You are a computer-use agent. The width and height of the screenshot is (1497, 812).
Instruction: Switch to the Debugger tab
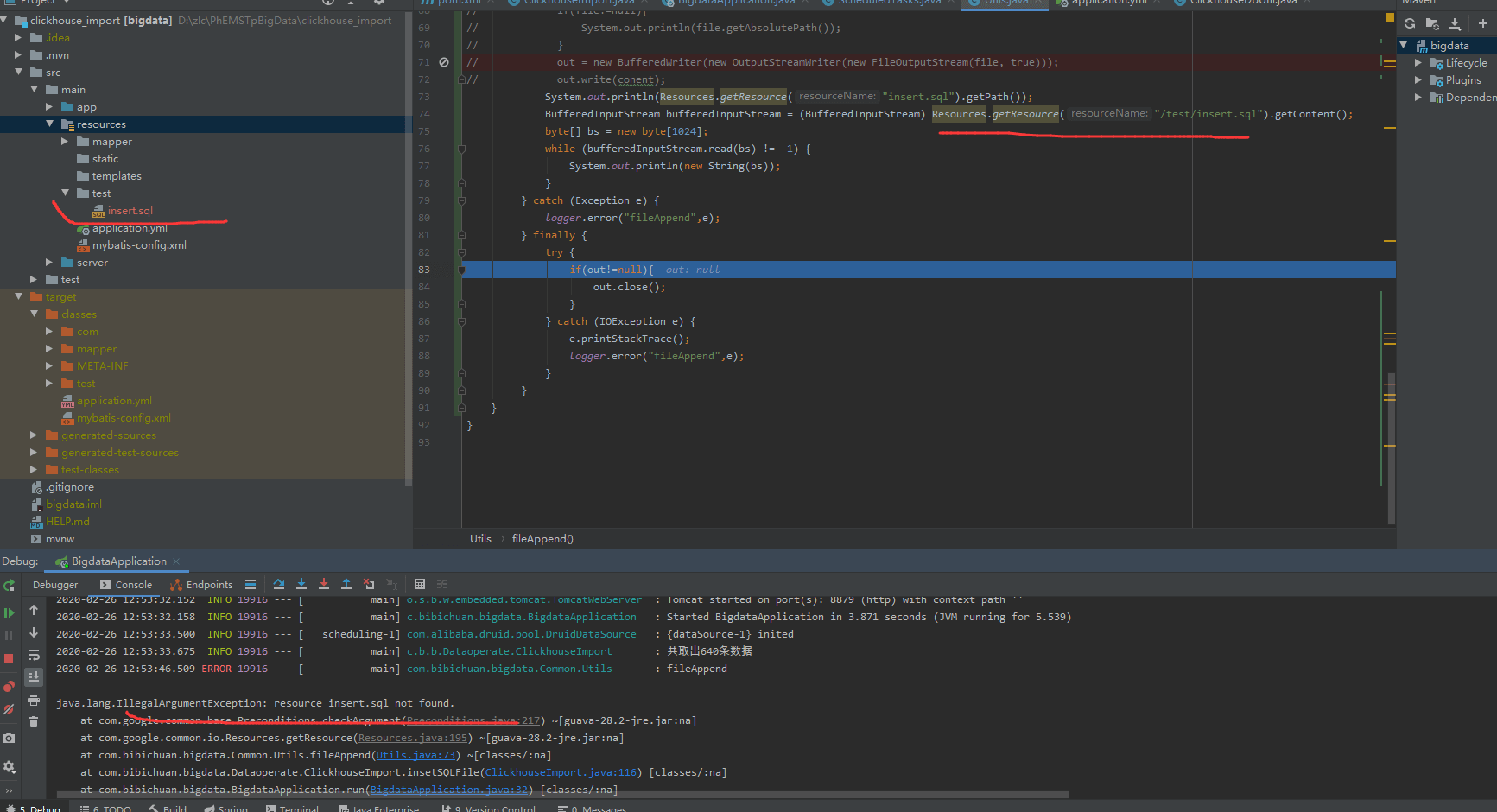pyautogui.click(x=55, y=585)
